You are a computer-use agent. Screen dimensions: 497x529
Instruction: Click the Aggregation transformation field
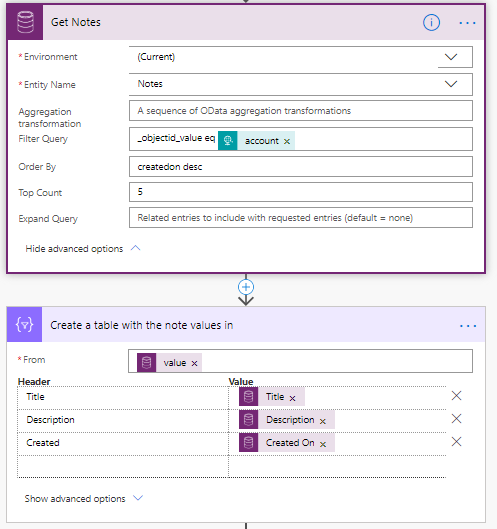click(301, 111)
